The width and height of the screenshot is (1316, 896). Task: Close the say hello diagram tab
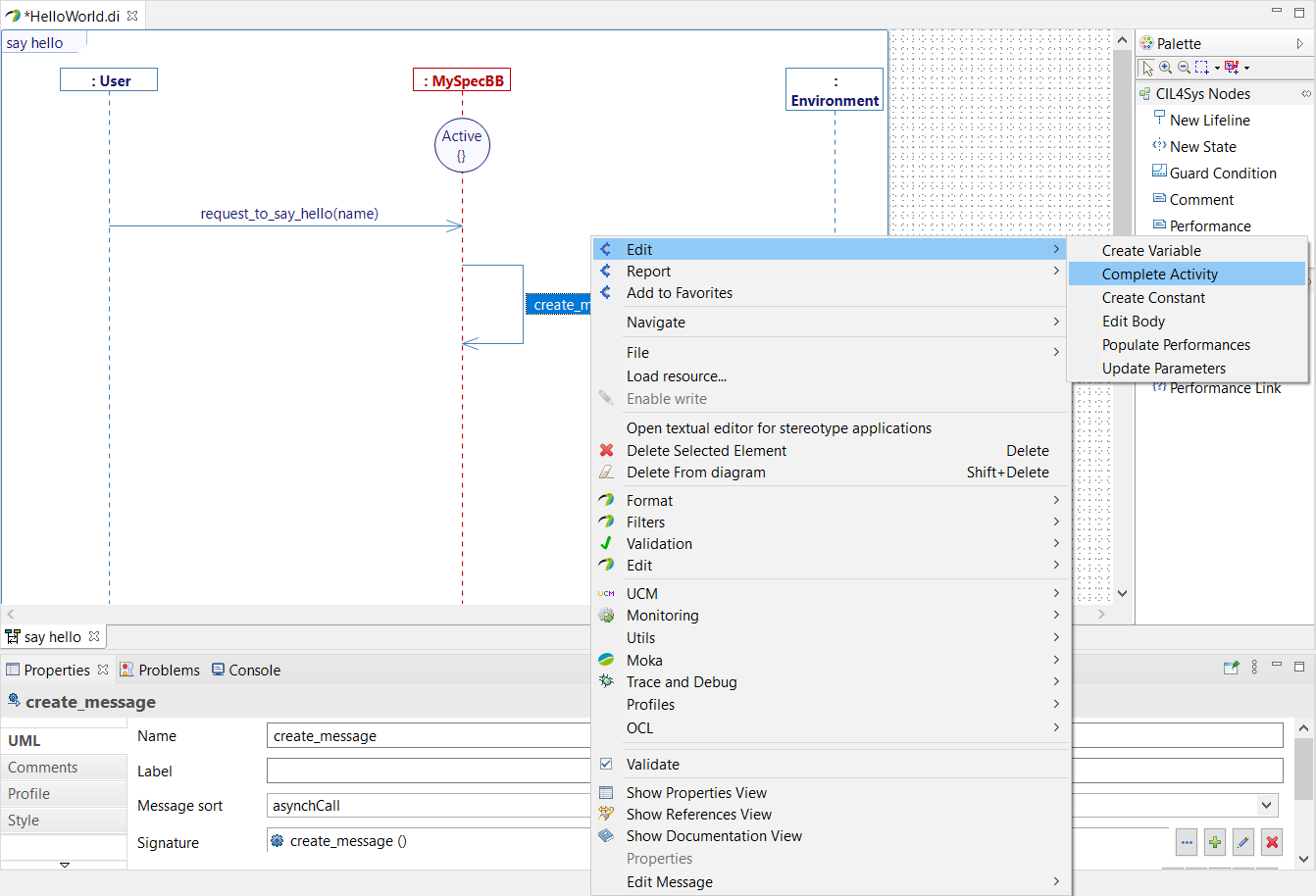click(x=94, y=636)
